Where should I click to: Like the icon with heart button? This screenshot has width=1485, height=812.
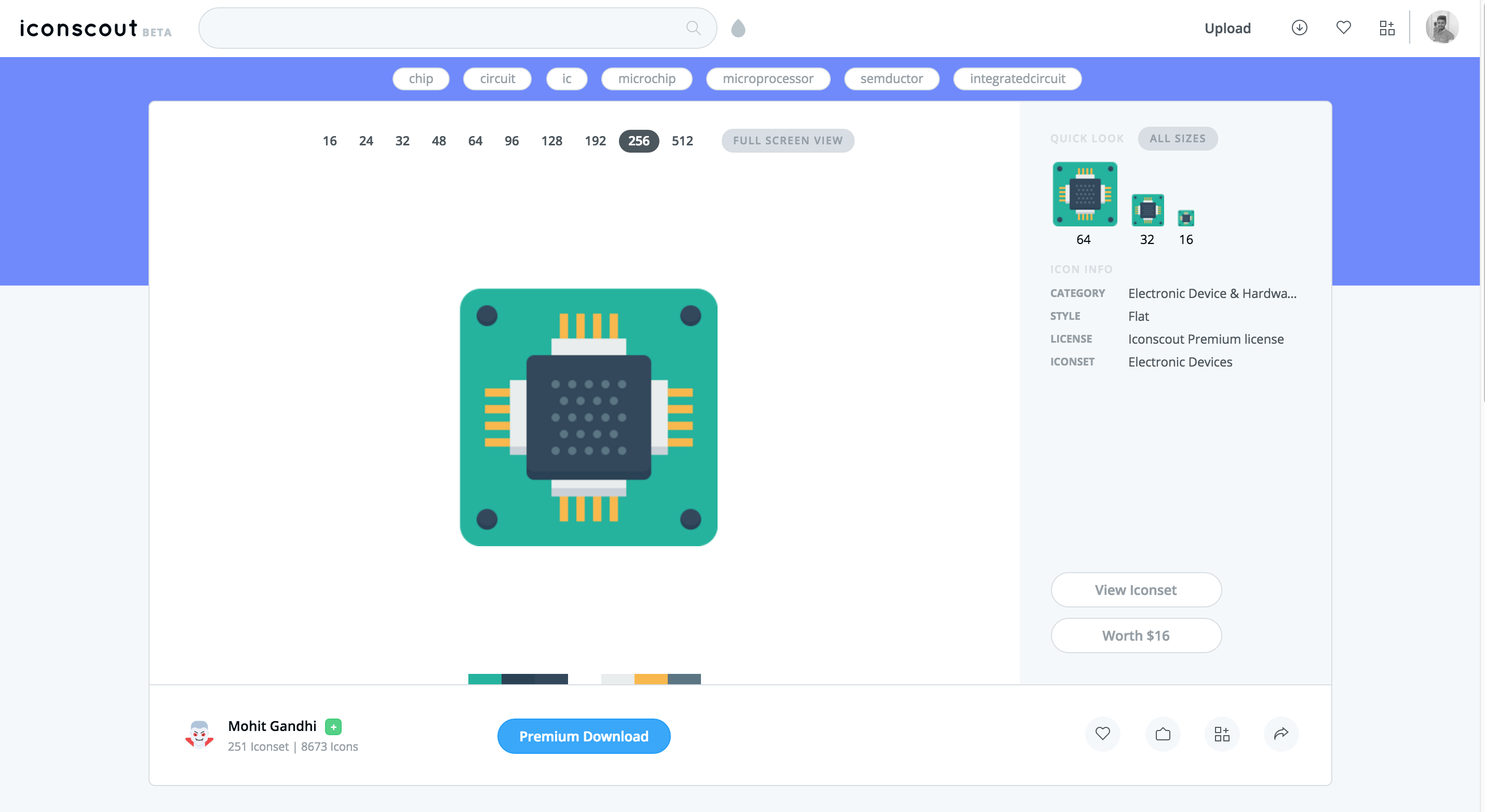[1102, 734]
